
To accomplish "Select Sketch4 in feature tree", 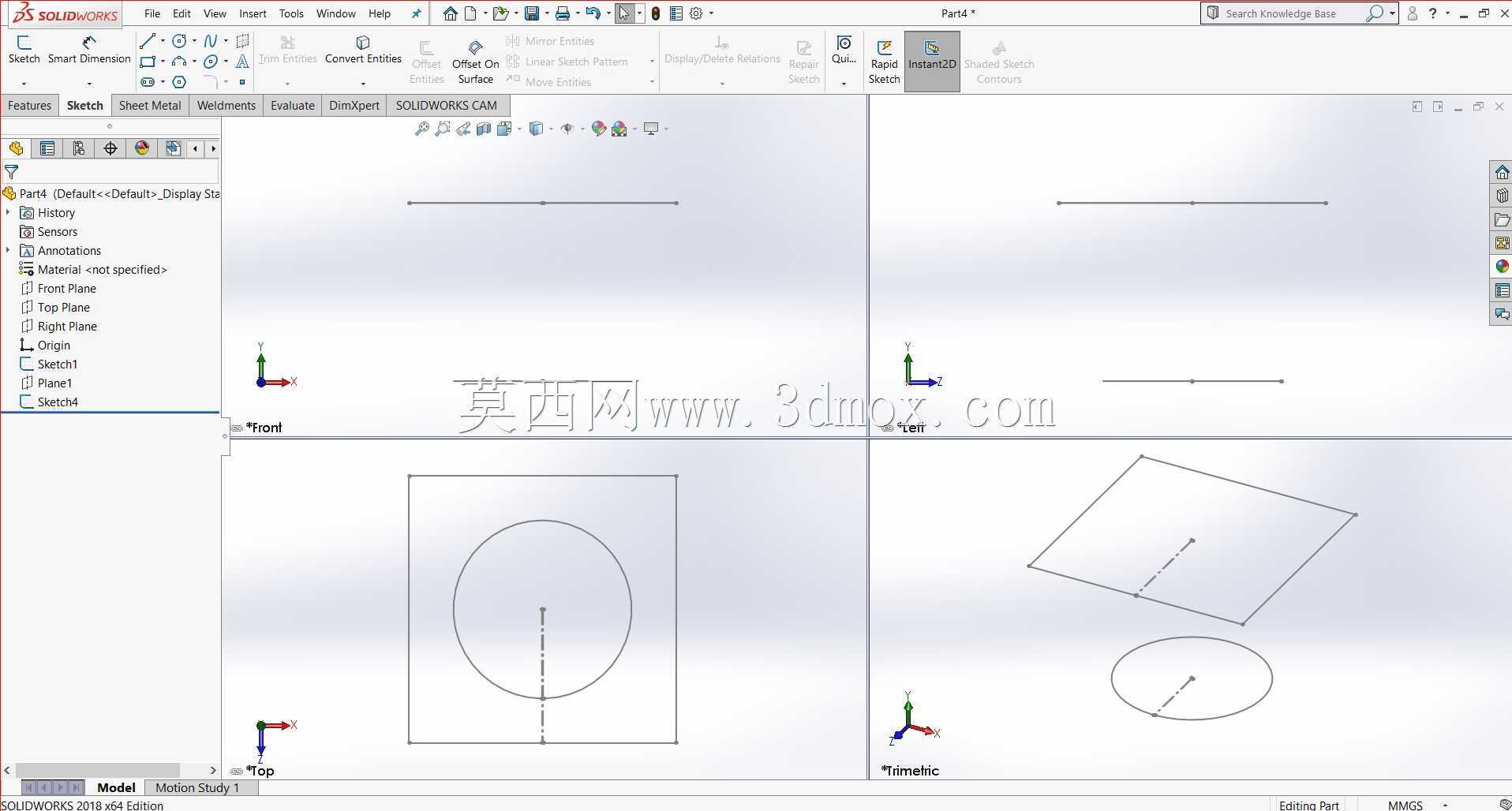I will pyautogui.click(x=58, y=402).
